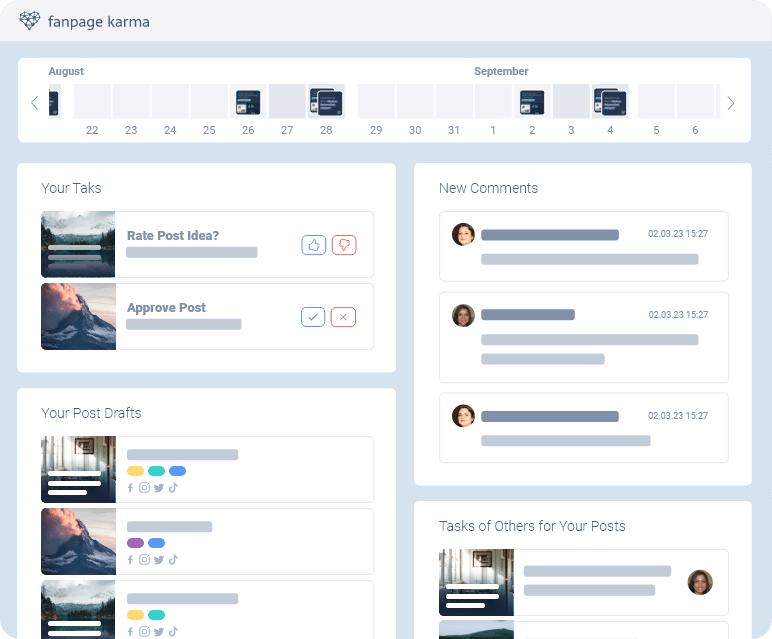772x639 pixels.
Task: Click Twitter icon on the second post draft
Action: tap(158, 560)
